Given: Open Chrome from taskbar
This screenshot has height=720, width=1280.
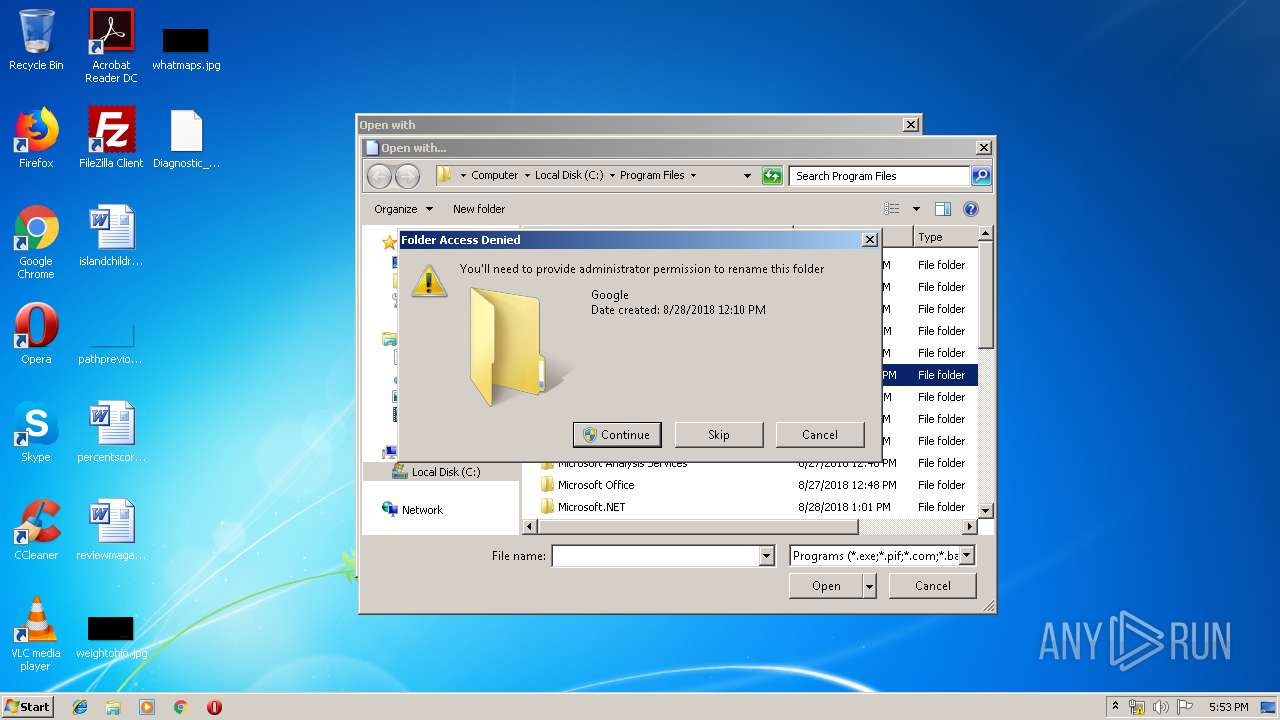Looking at the screenshot, I should 180,707.
